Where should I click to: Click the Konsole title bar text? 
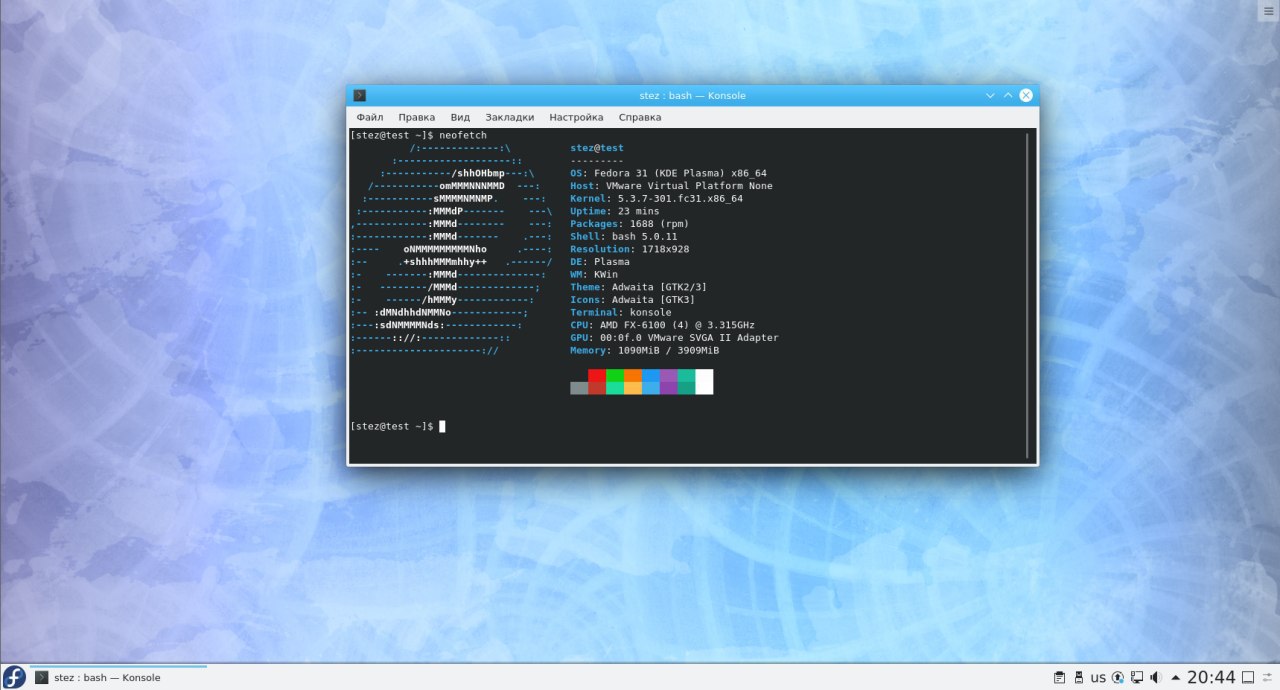[692, 95]
